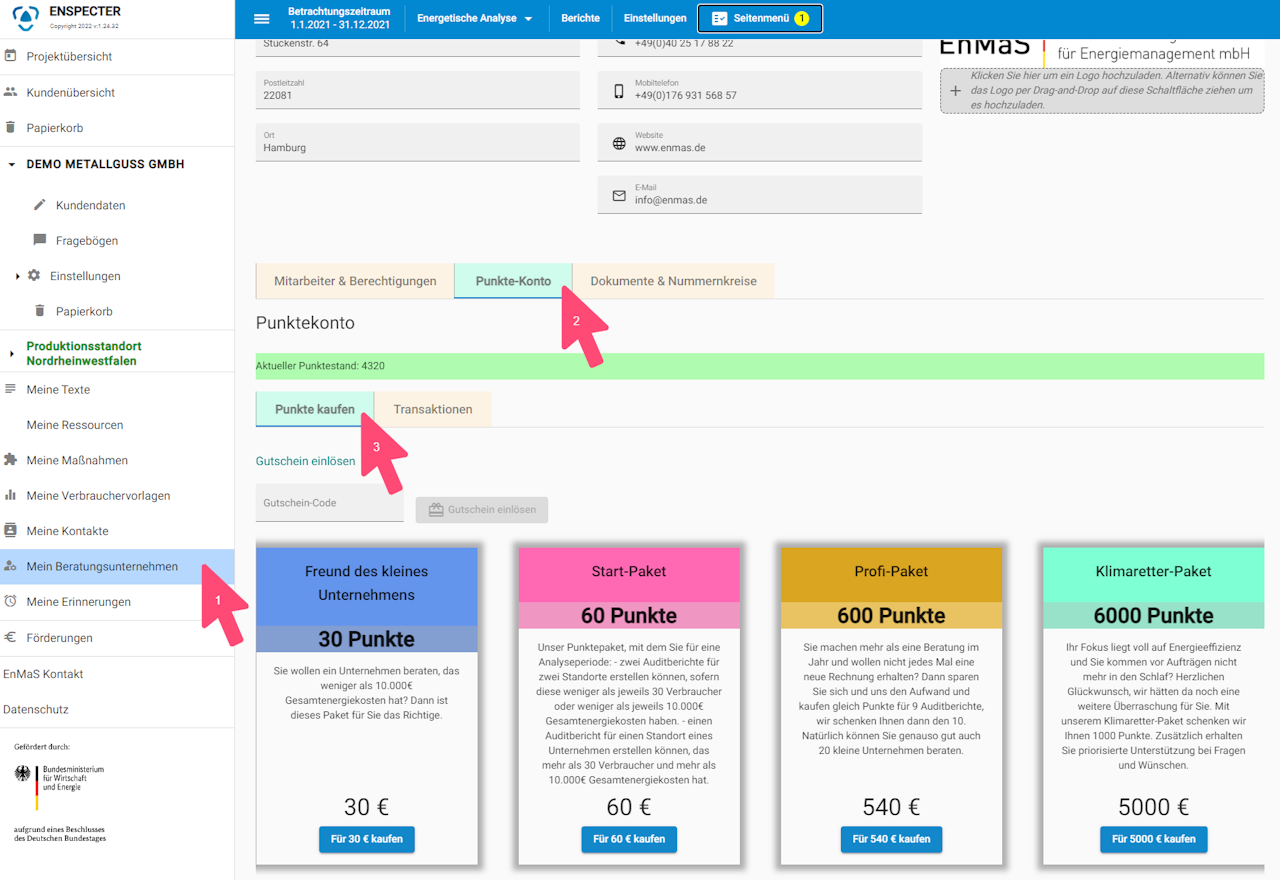Open Projektübersicht via its calendar icon
Viewport: 1280px width, 880px height.
click(x=11, y=56)
